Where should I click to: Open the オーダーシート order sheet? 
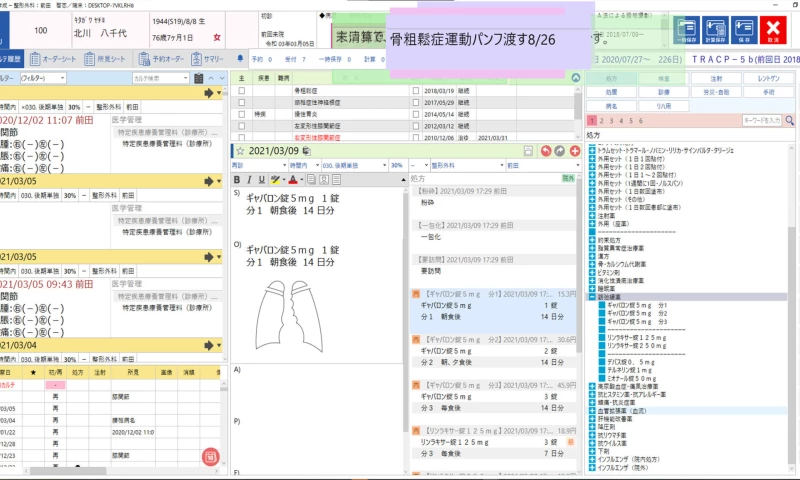pyautogui.click(x=53, y=59)
